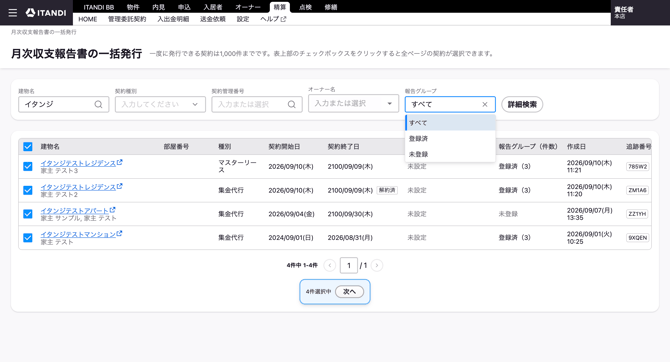Open the 物件 tab
The image size is (670, 362).
pyautogui.click(x=133, y=7)
